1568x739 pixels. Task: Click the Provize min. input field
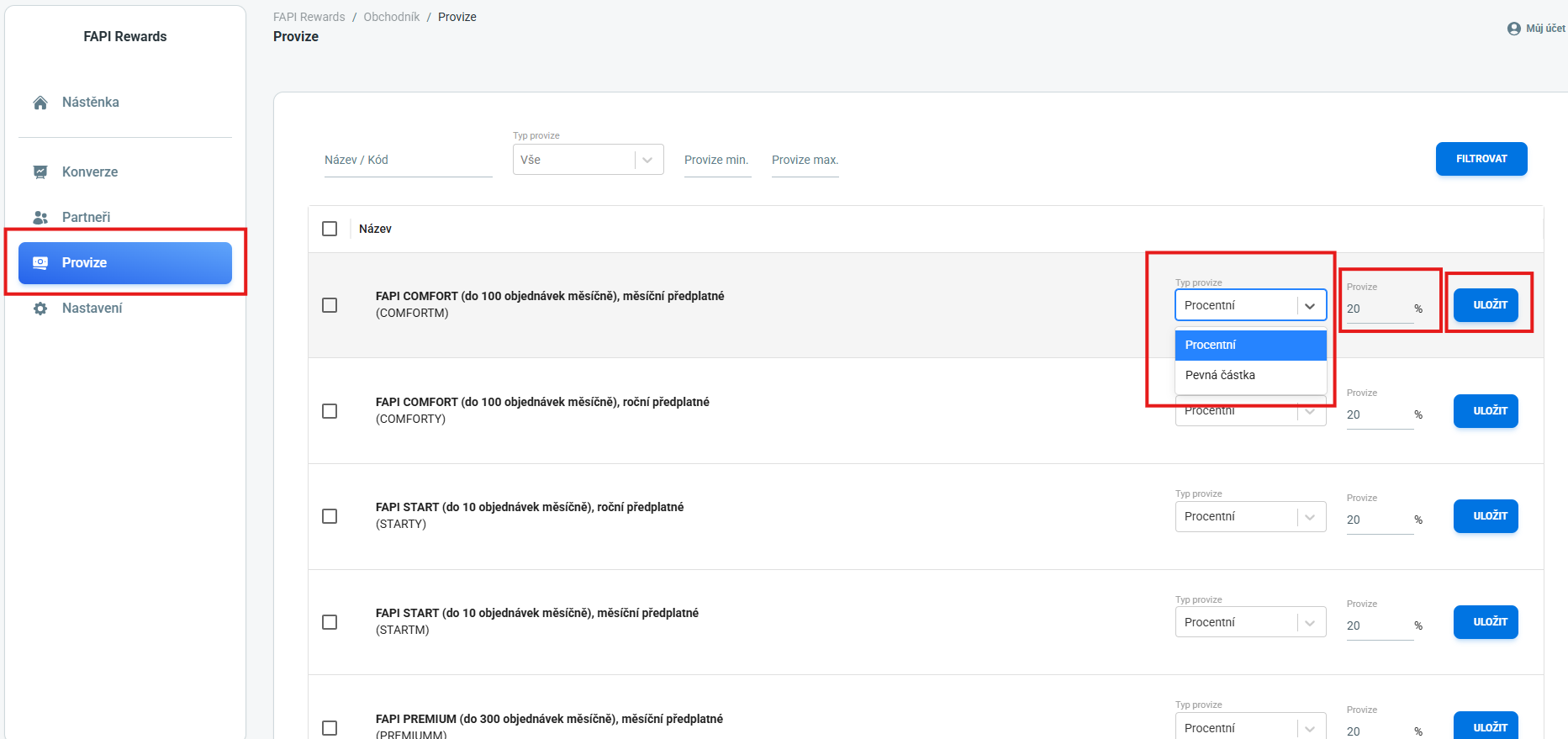(x=718, y=160)
